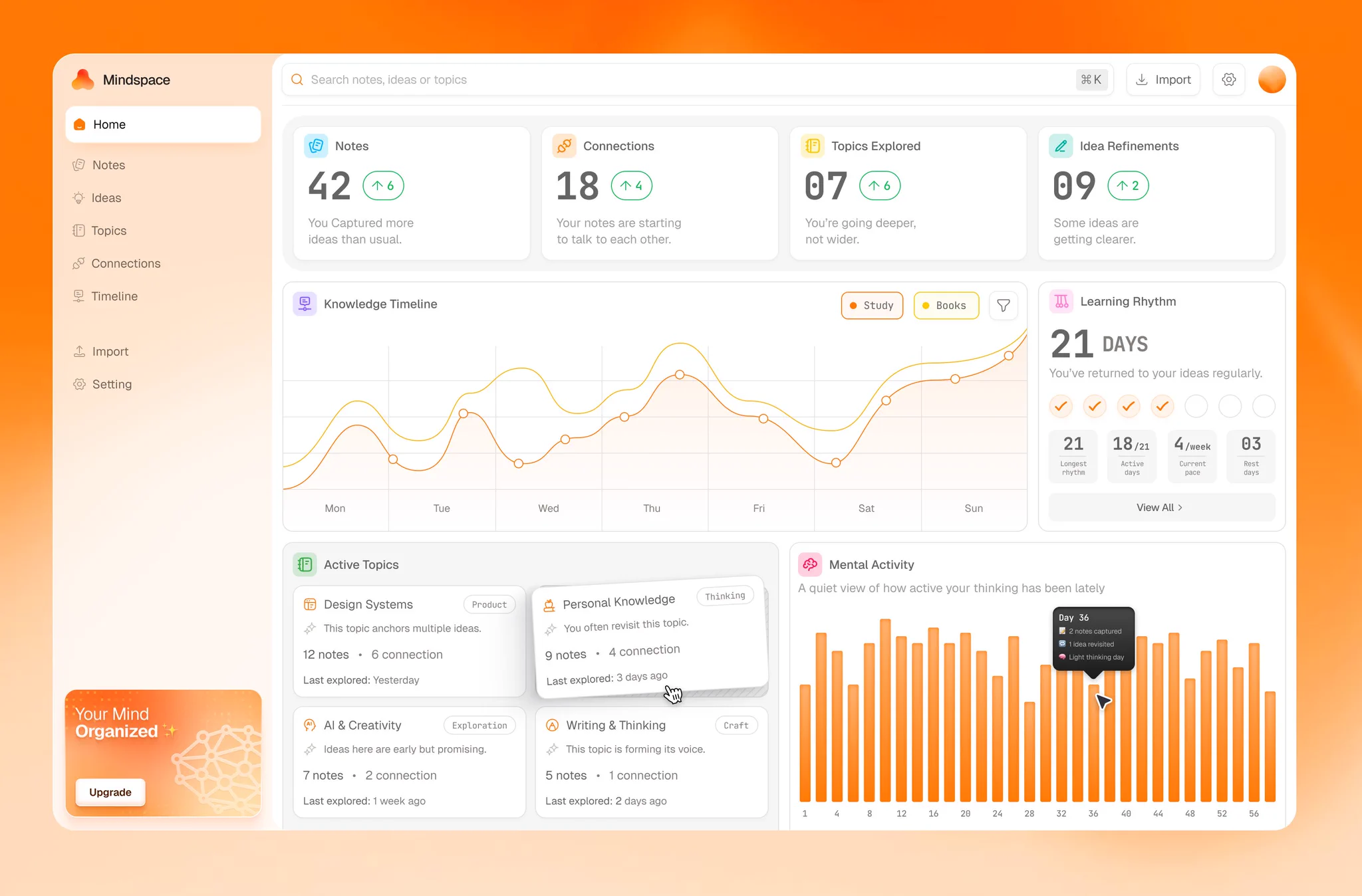Click the search notes input field
The image size is (1362, 896).
698,80
